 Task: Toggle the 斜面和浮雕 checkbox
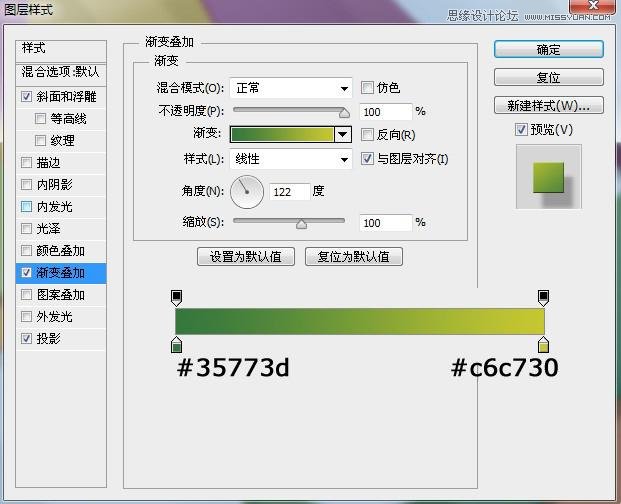click(27, 96)
